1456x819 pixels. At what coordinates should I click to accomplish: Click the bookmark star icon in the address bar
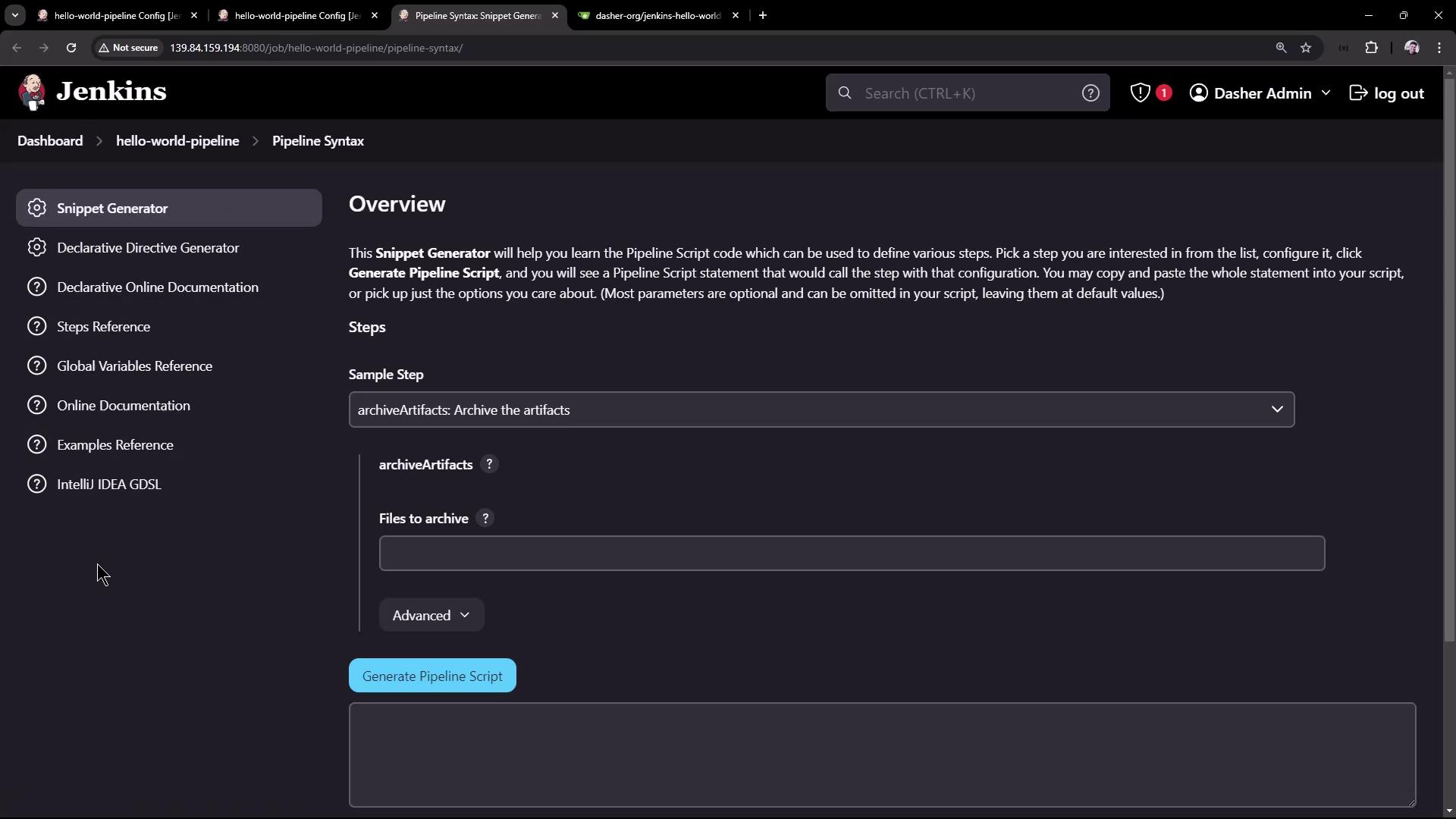click(1305, 48)
